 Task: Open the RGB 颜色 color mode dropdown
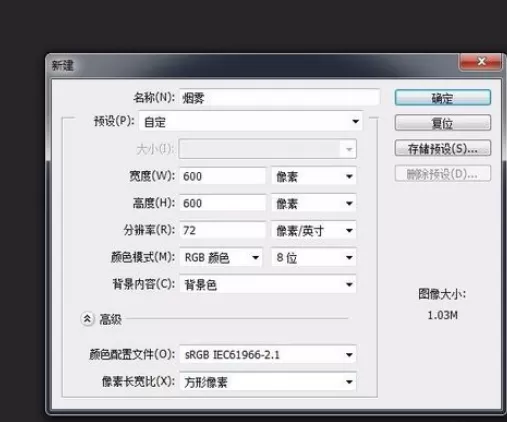click(221, 257)
